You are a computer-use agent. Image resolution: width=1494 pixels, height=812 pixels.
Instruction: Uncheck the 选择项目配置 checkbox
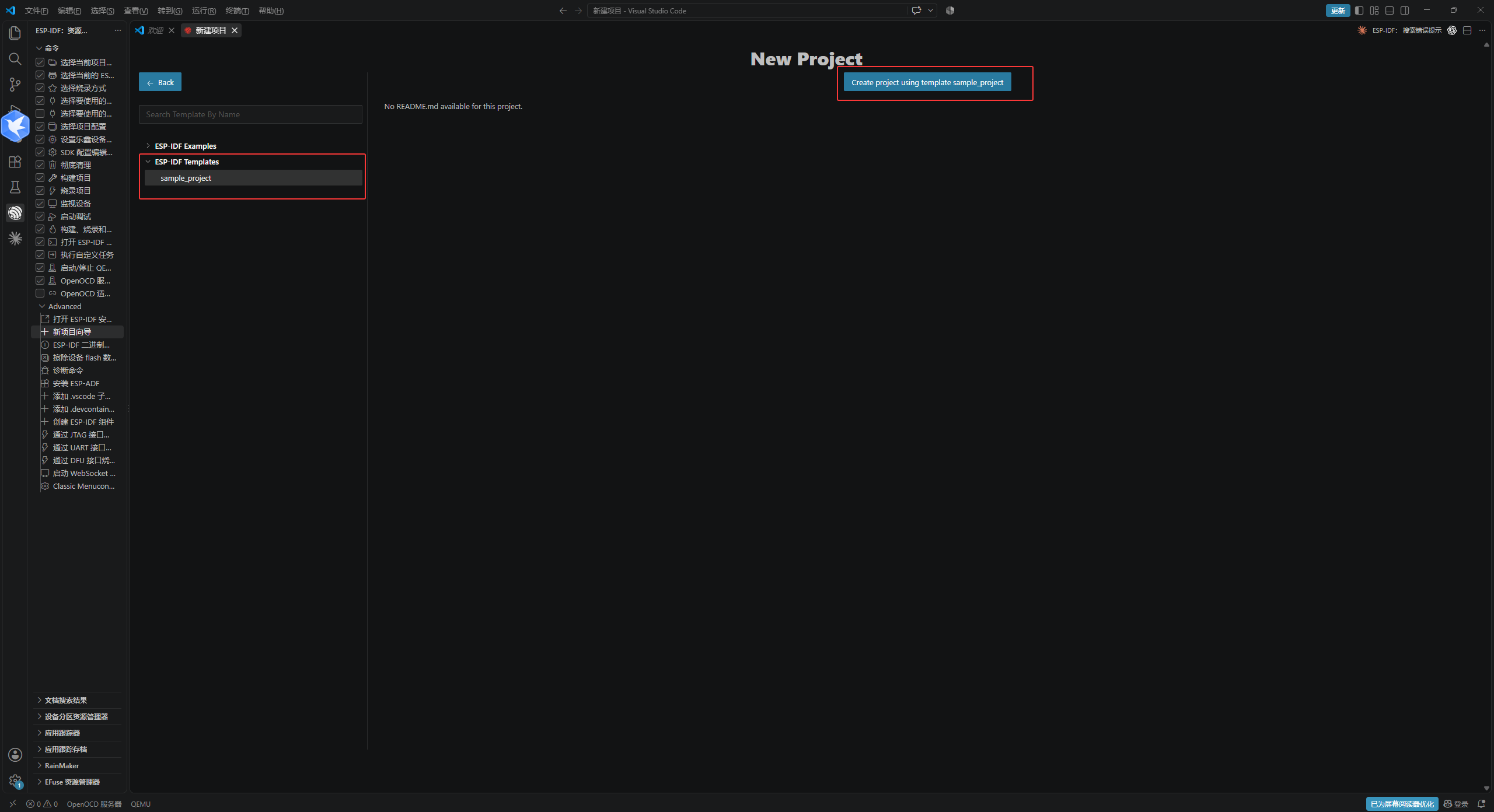(40, 127)
